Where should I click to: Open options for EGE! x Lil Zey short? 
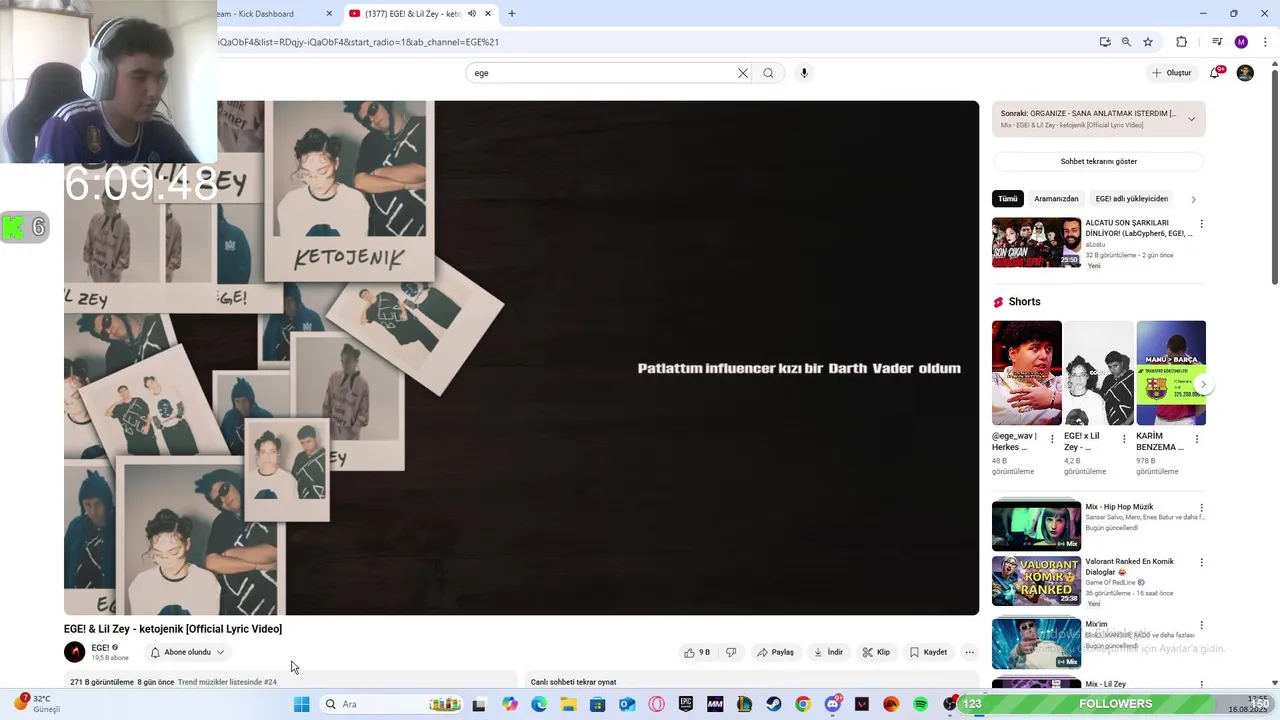(1124, 438)
